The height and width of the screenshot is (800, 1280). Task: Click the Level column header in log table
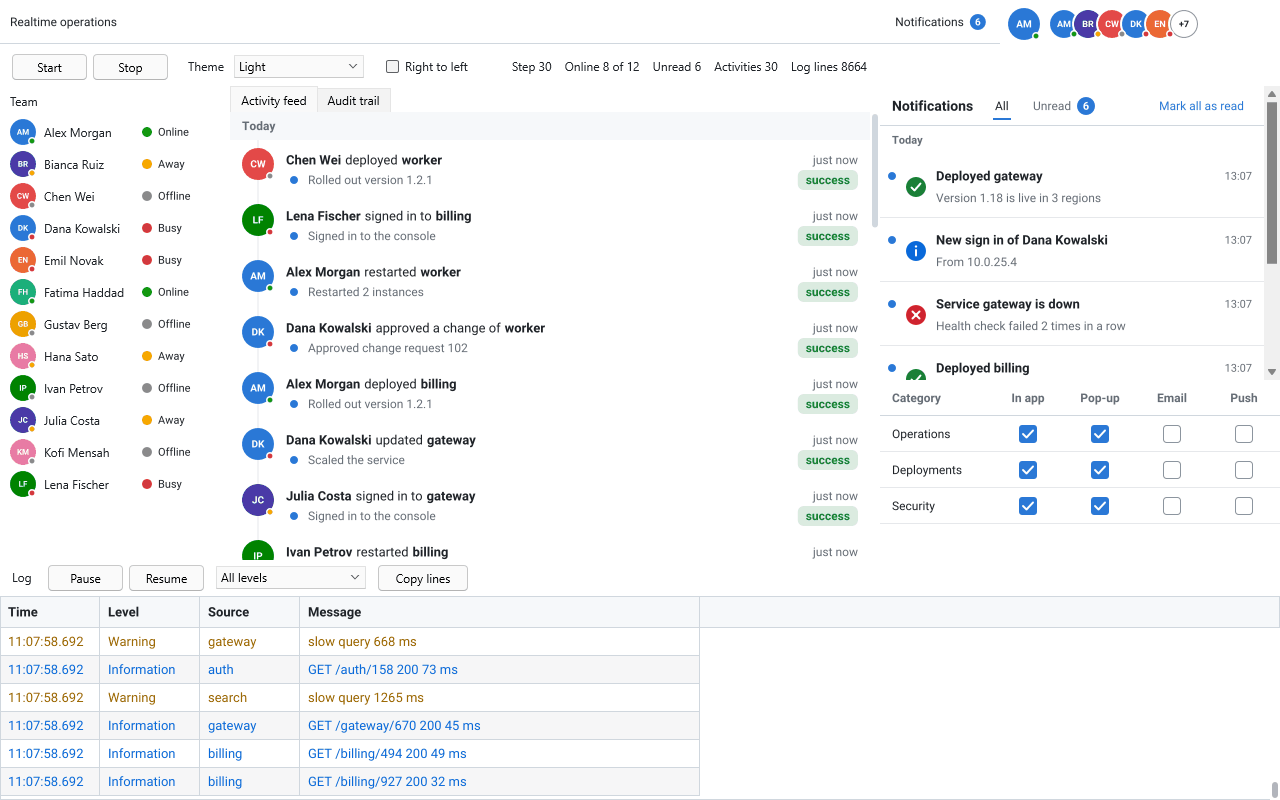pos(150,612)
